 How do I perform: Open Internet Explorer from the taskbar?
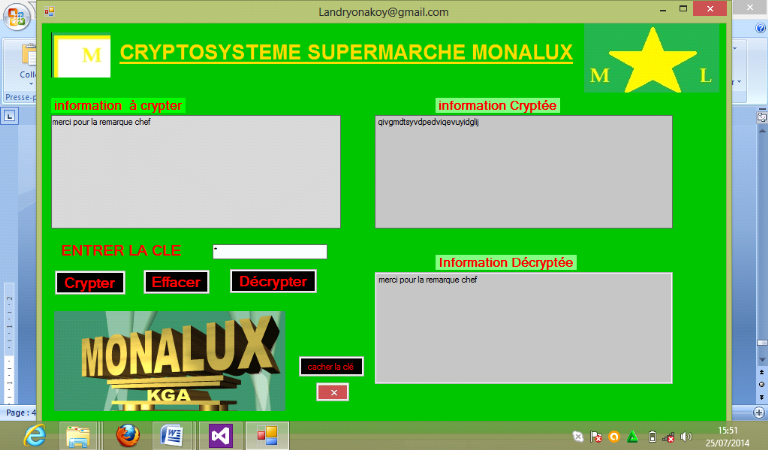34,435
